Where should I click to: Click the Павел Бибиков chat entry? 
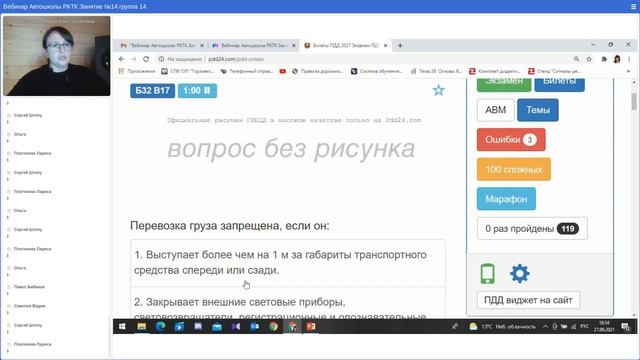(29, 287)
